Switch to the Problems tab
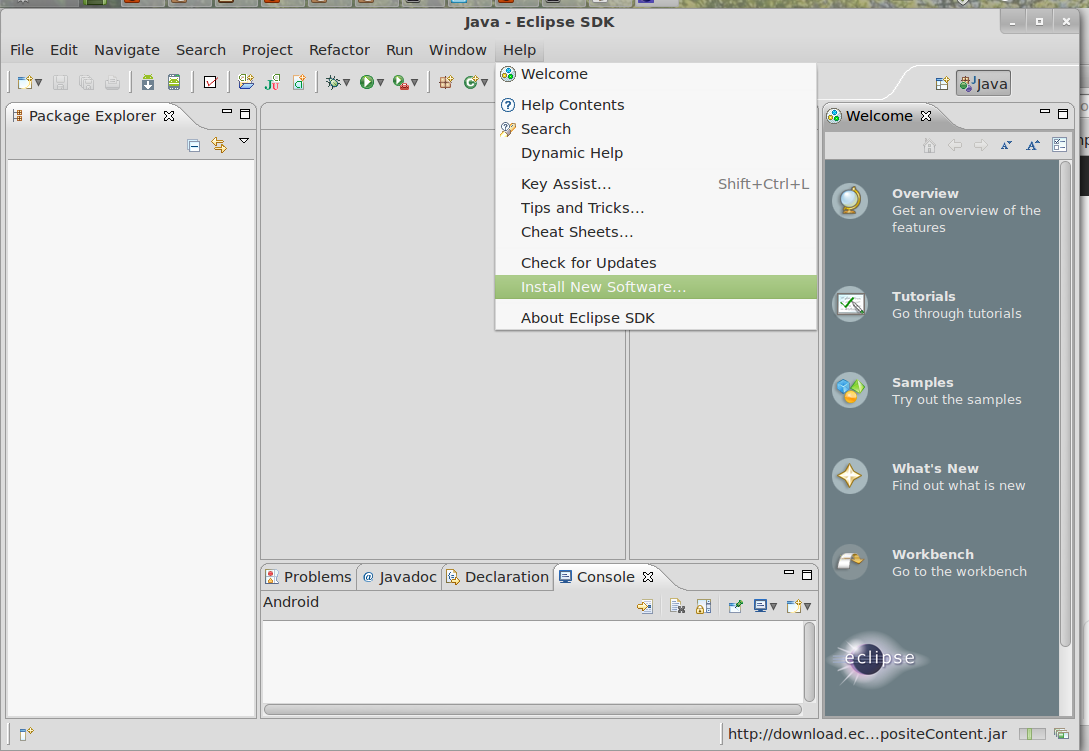This screenshot has height=751, width=1089. (309, 577)
